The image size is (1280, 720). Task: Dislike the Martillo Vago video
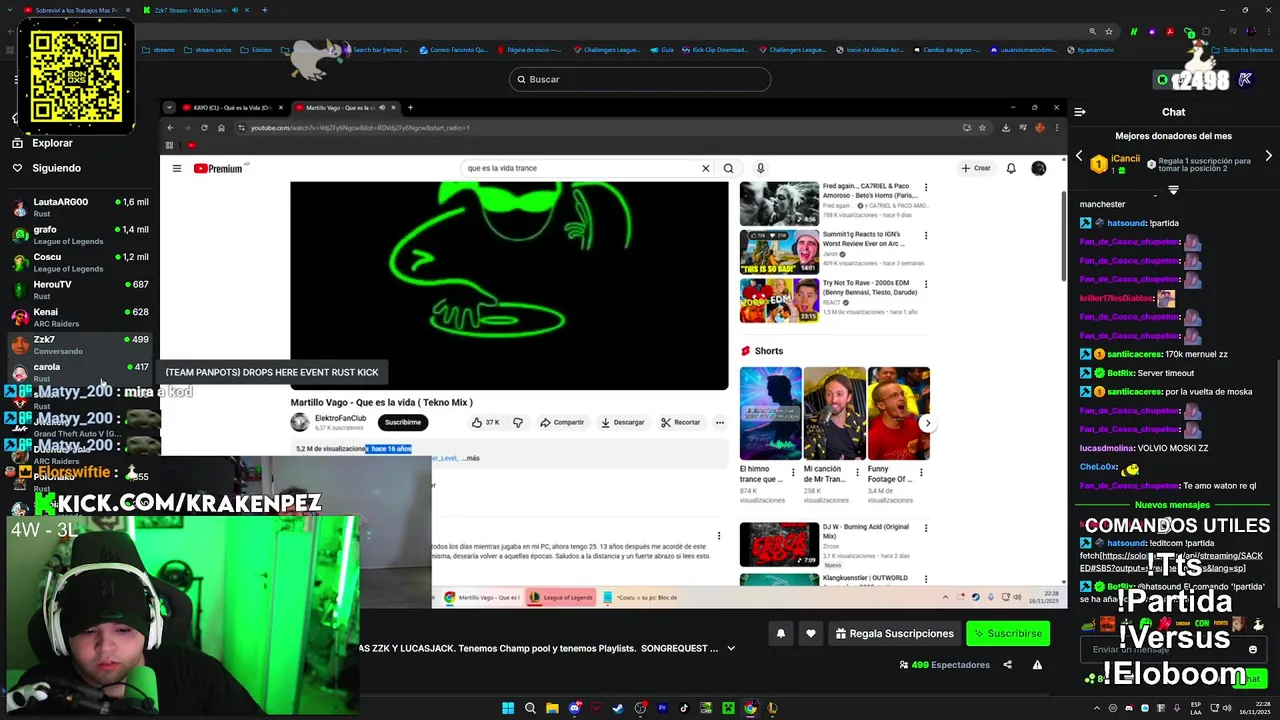(518, 422)
